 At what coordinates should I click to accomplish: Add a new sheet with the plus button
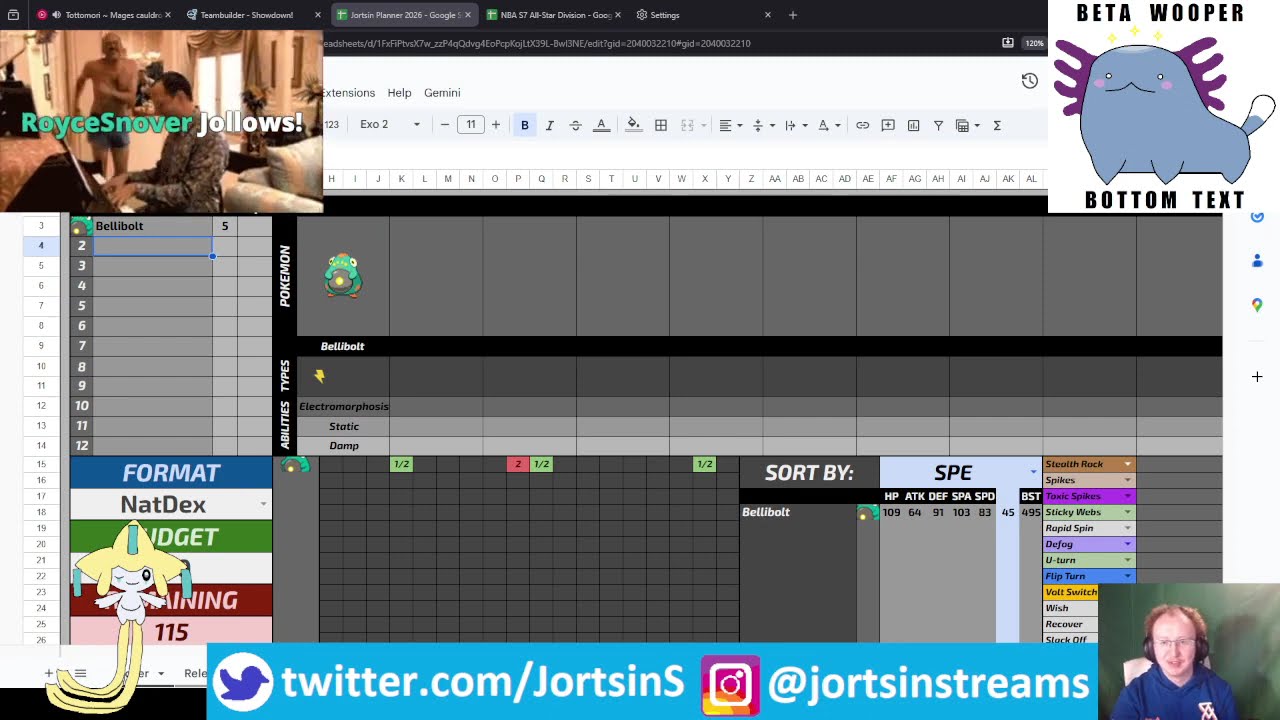point(48,673)
